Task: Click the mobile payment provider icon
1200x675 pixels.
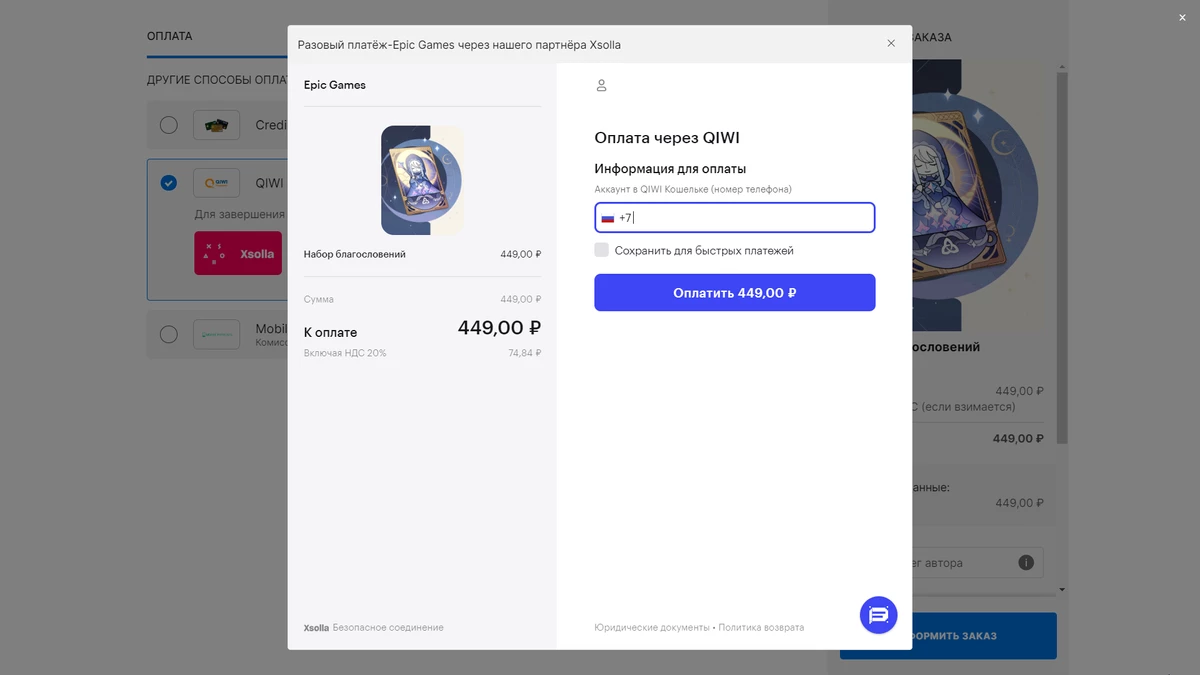Action: (216, 334)
